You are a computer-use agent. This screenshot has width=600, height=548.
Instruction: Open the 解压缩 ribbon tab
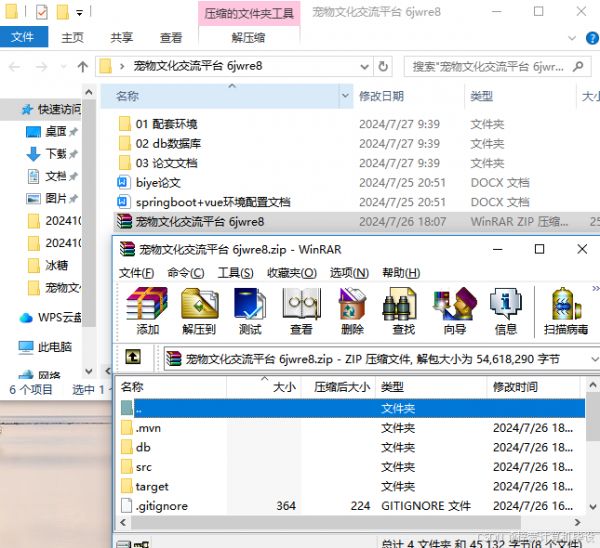[x=248, y=38]
